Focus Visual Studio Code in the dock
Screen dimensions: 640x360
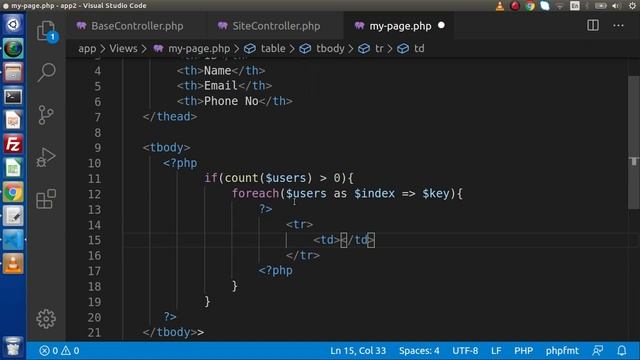click(x=13, y=240)
